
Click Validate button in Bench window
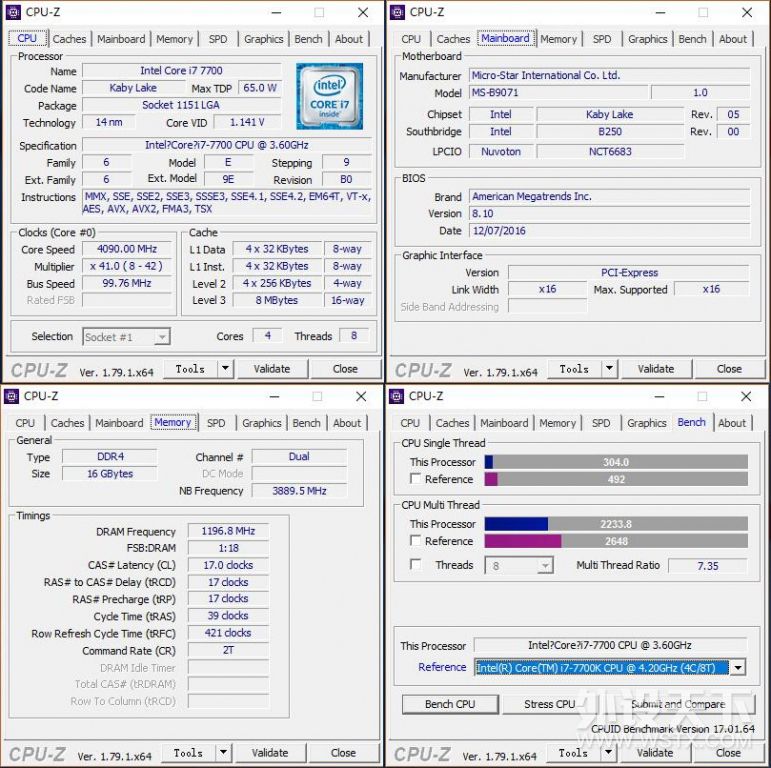655,753
